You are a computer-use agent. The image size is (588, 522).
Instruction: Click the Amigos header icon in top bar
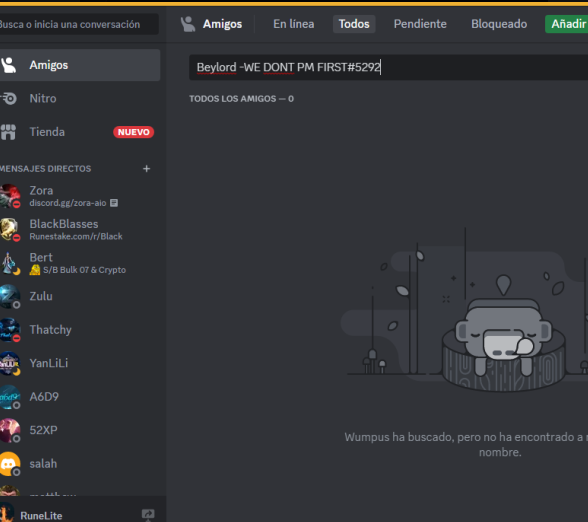188,24
